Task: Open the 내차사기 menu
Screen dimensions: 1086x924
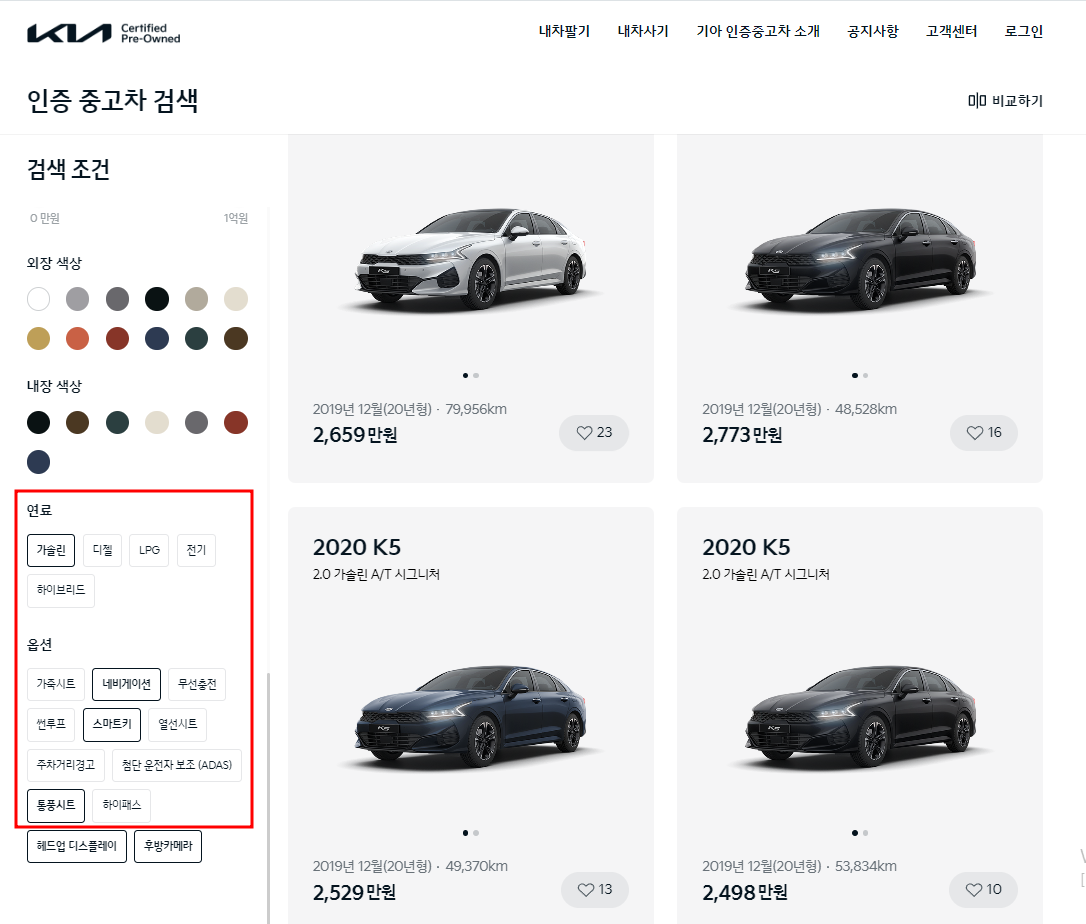Action: [643, 31]
